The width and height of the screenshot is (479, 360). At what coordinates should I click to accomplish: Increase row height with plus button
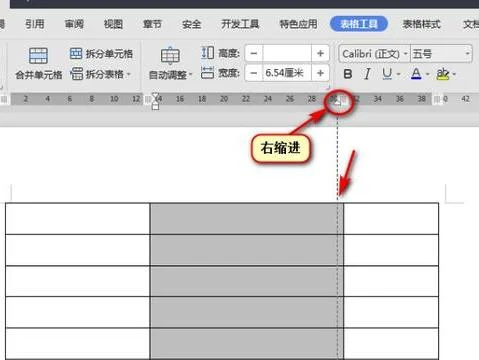coord(320,53)
